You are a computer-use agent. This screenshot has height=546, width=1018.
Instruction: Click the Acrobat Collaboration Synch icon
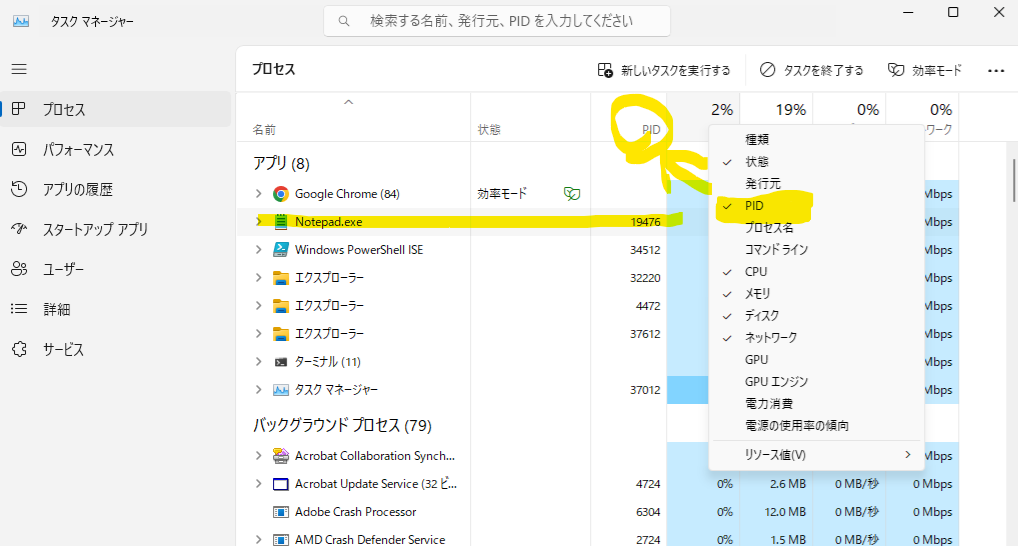(x=280, y=456)
